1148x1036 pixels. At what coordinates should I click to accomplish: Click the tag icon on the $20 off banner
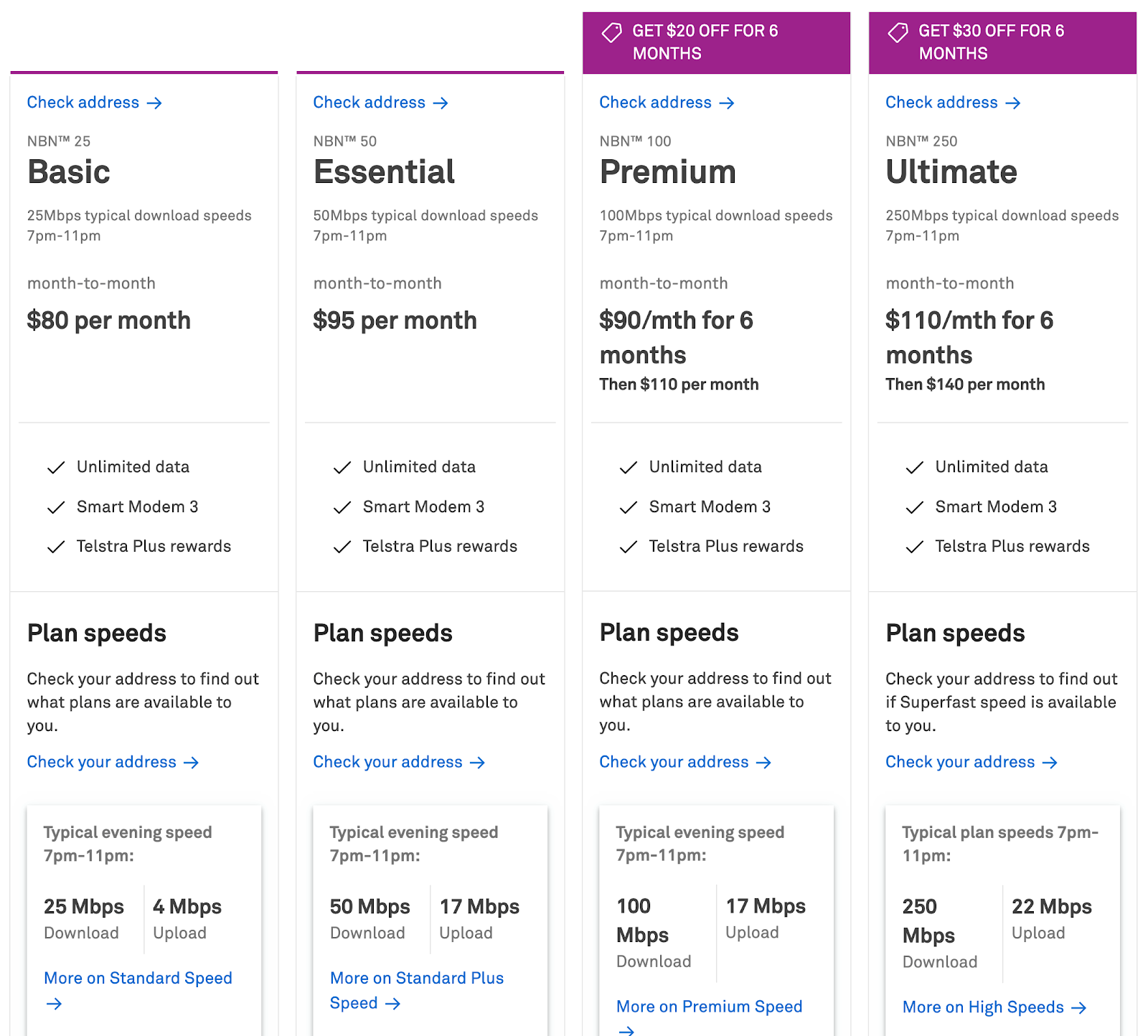point(611,33)
